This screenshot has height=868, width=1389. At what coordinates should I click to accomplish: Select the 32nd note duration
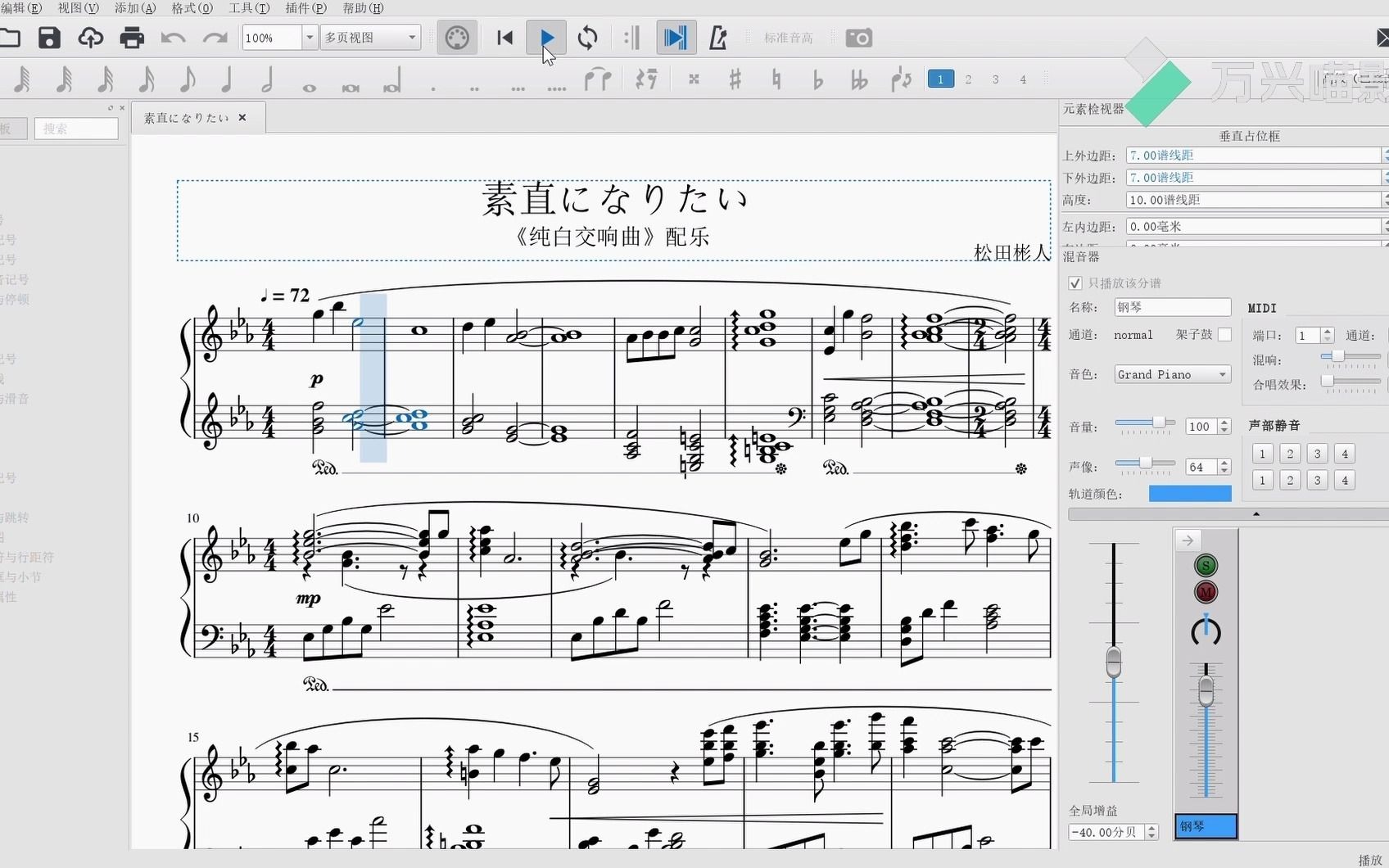pos(105,79)
